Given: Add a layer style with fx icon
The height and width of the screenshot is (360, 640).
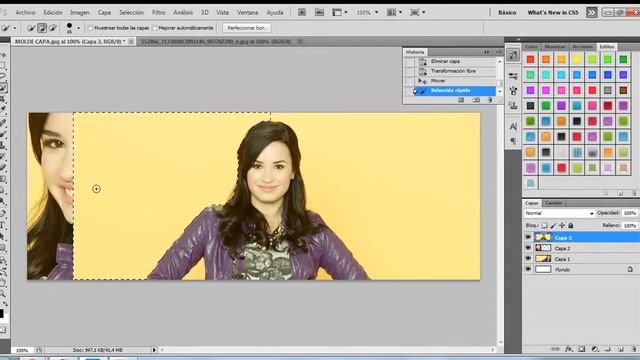Looking at the screenshot, I should [569, 349].
